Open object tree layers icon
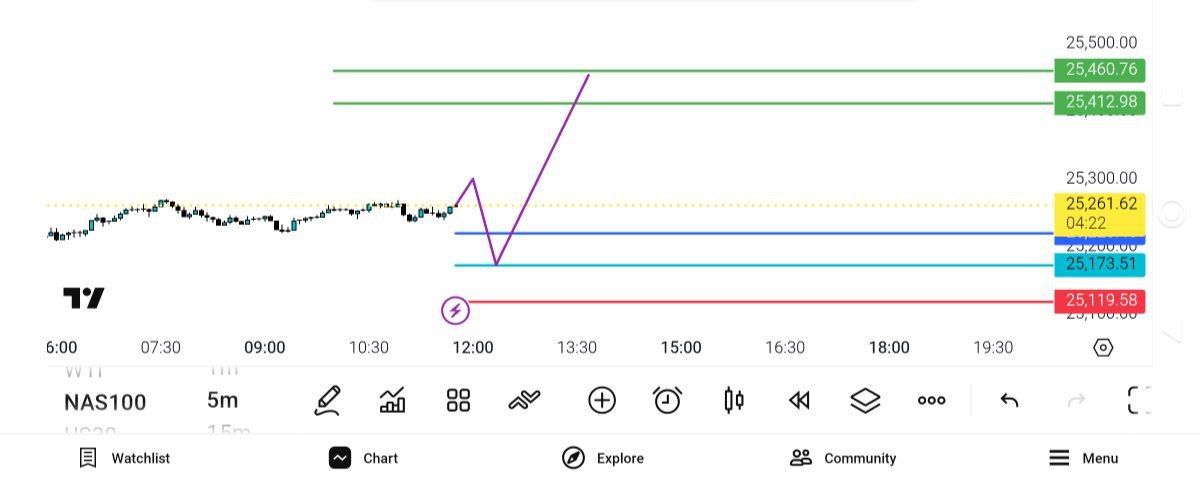Viewport: 1200px width, 483px height. coord(865,401)
